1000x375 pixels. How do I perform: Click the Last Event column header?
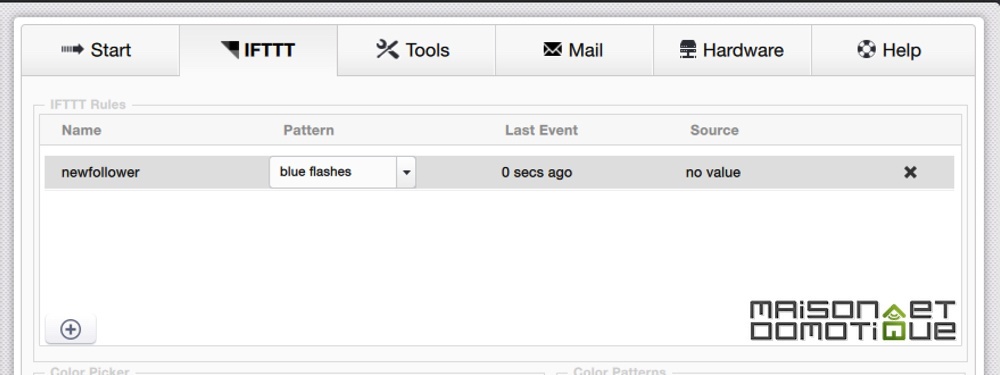541,130
